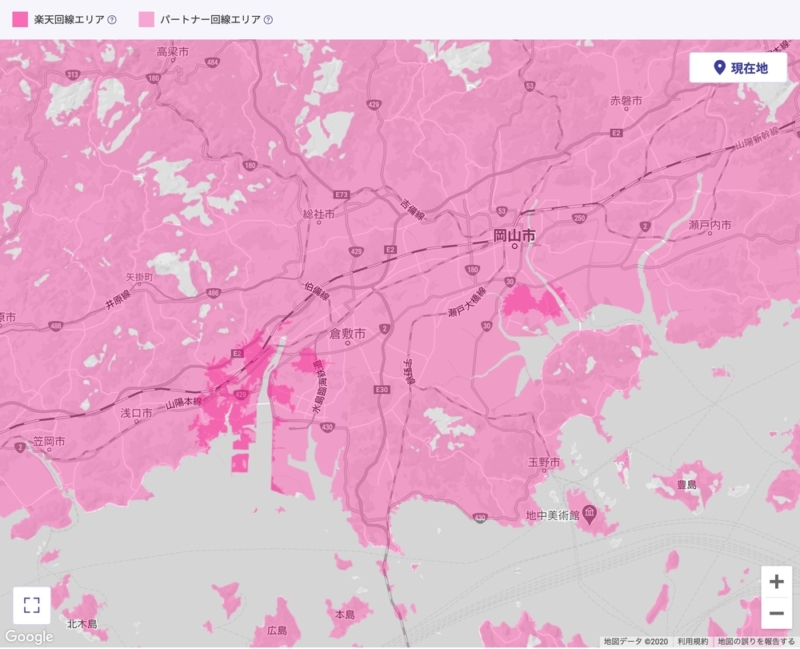Click the 豊島 island label

[686, 484]
